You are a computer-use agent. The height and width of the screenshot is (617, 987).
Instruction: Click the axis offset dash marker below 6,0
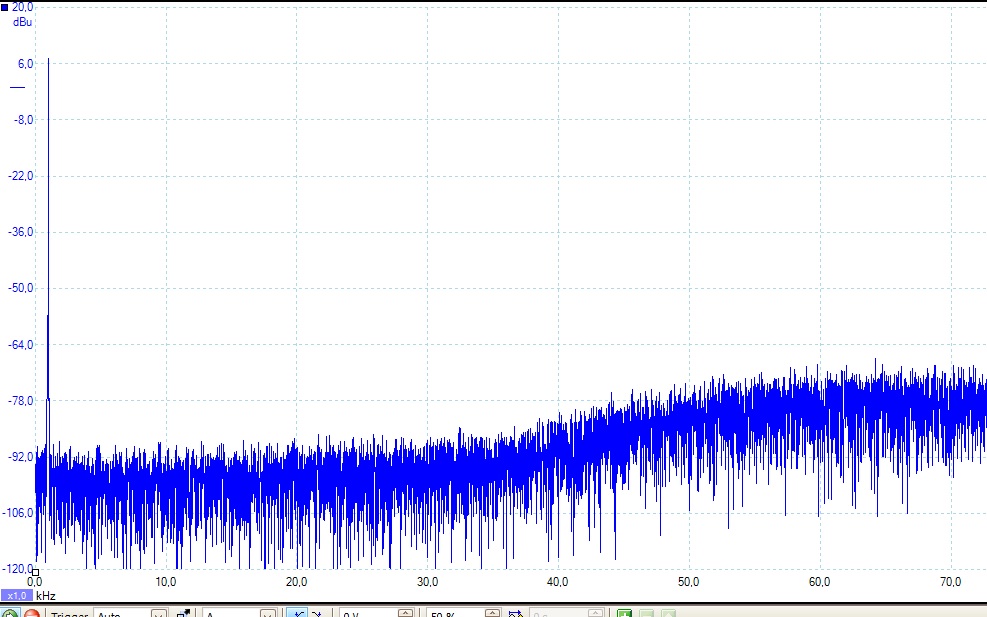pyautogui.click(x=18, y=88)
